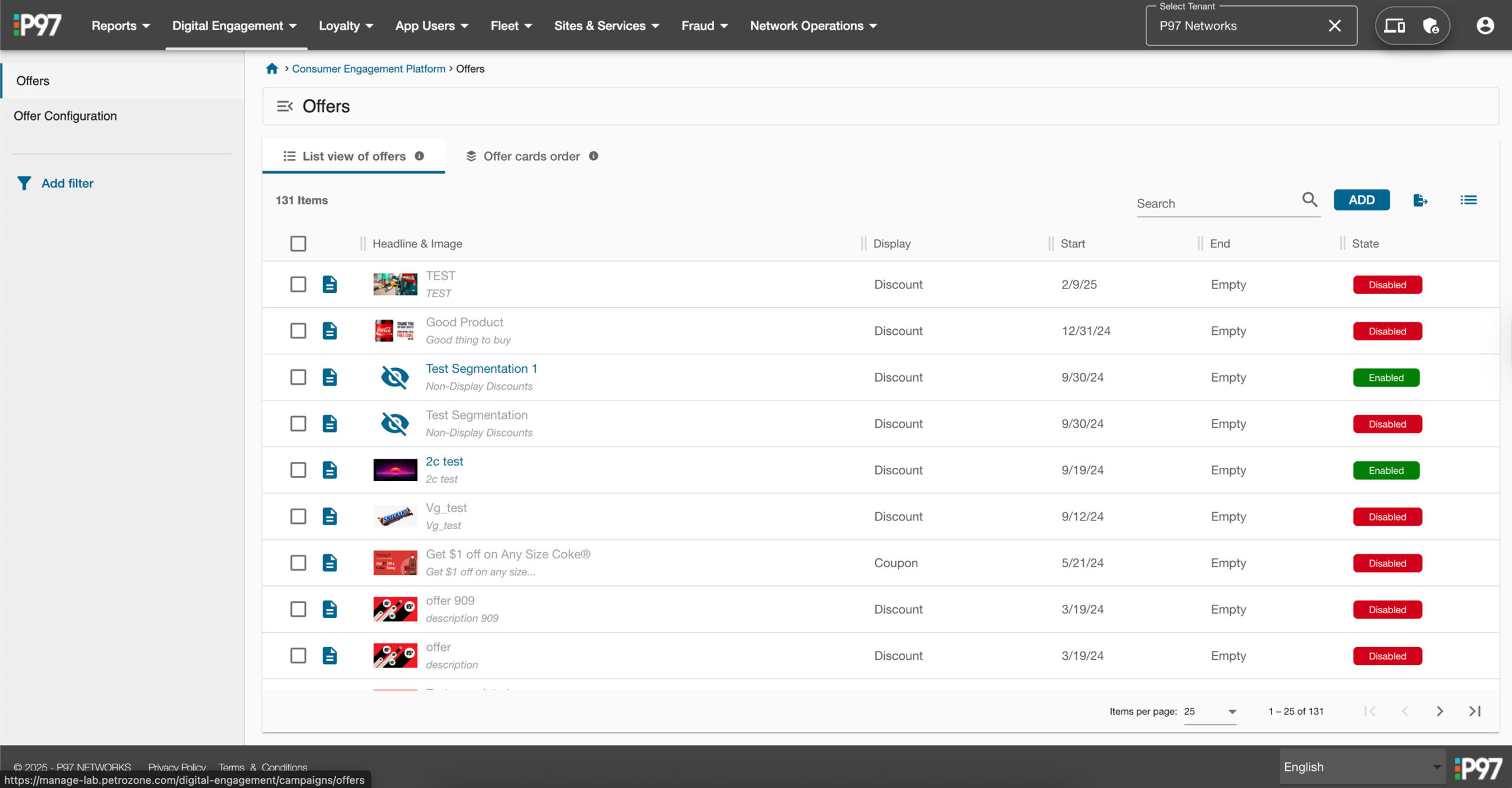Select checkbox for offer 909 row

[x=298, y=609]
